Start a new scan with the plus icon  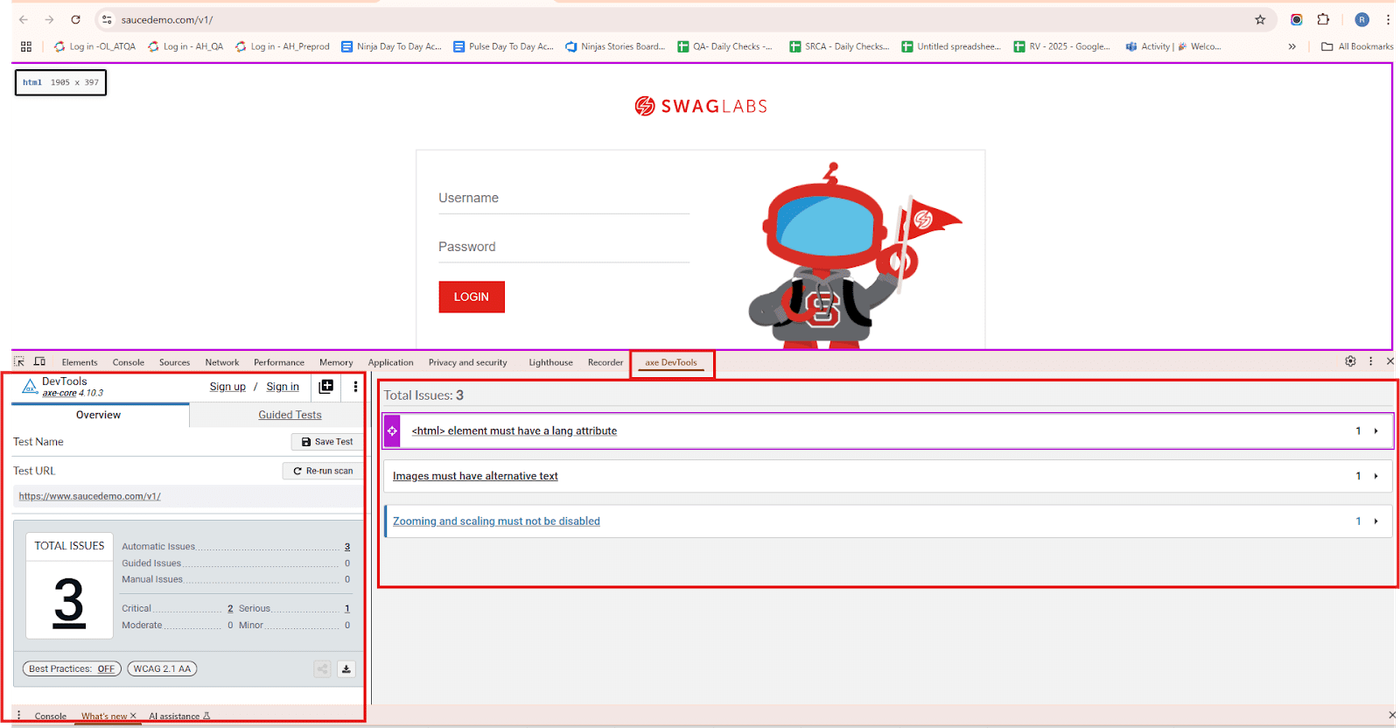326,387
